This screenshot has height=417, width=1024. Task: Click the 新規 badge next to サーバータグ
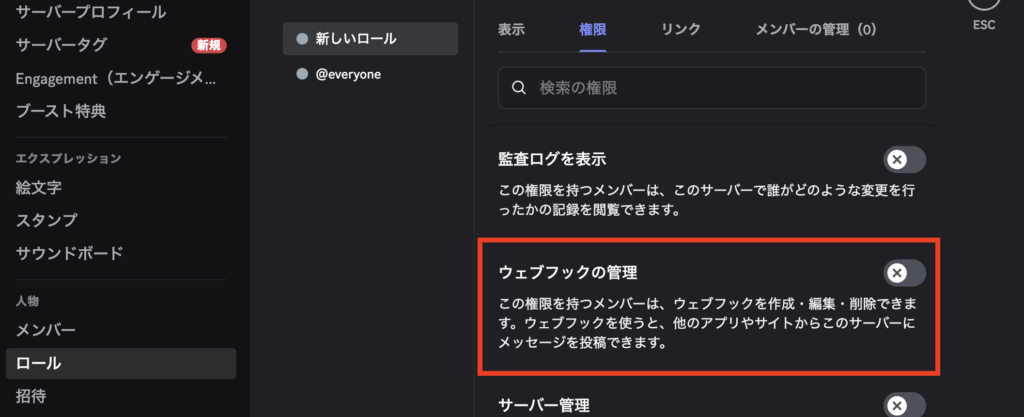[x=208, y=45]
